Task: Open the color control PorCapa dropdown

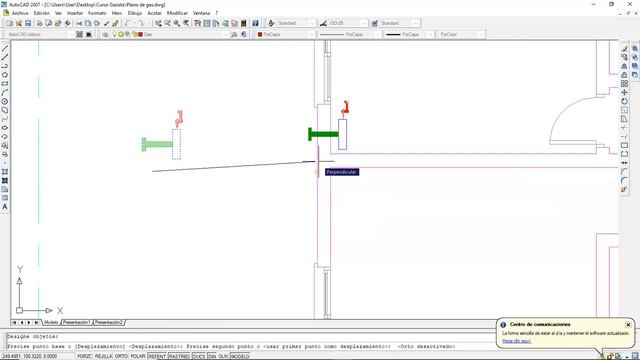Action: pos(286,35)
